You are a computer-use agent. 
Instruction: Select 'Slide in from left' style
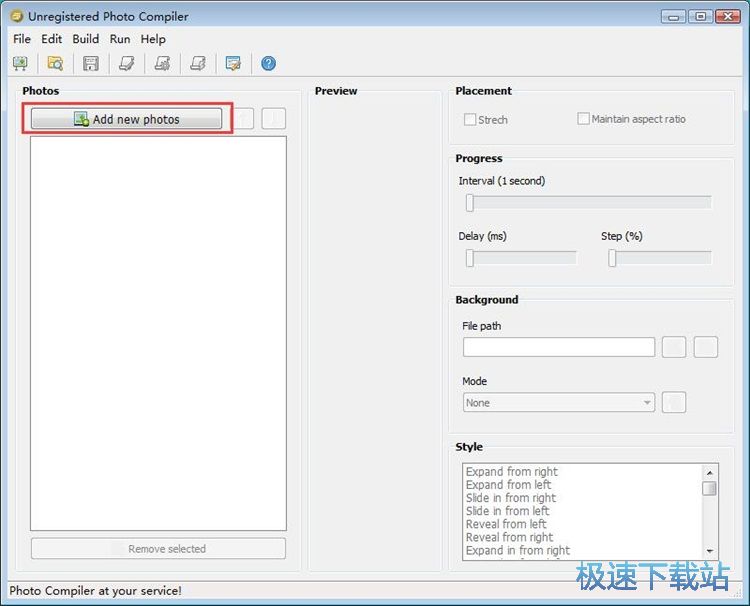tap(507, 511)
